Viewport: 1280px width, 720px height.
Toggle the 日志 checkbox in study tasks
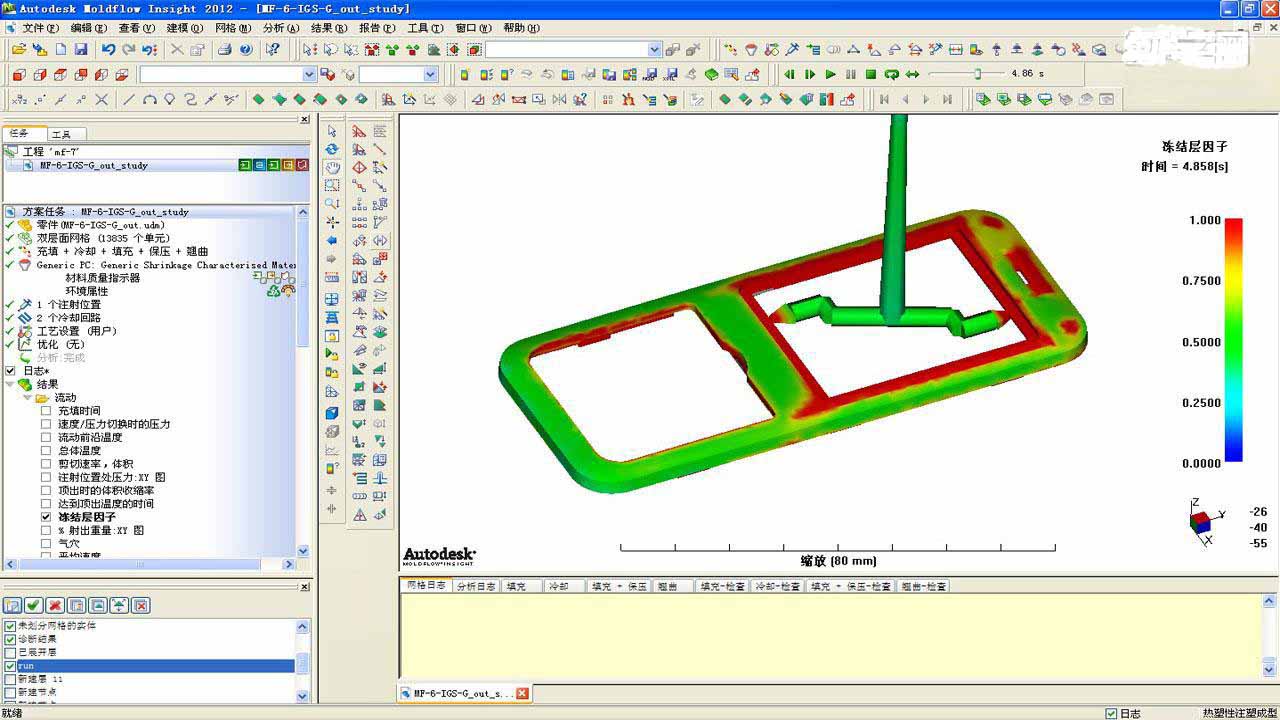click(11, 371)
